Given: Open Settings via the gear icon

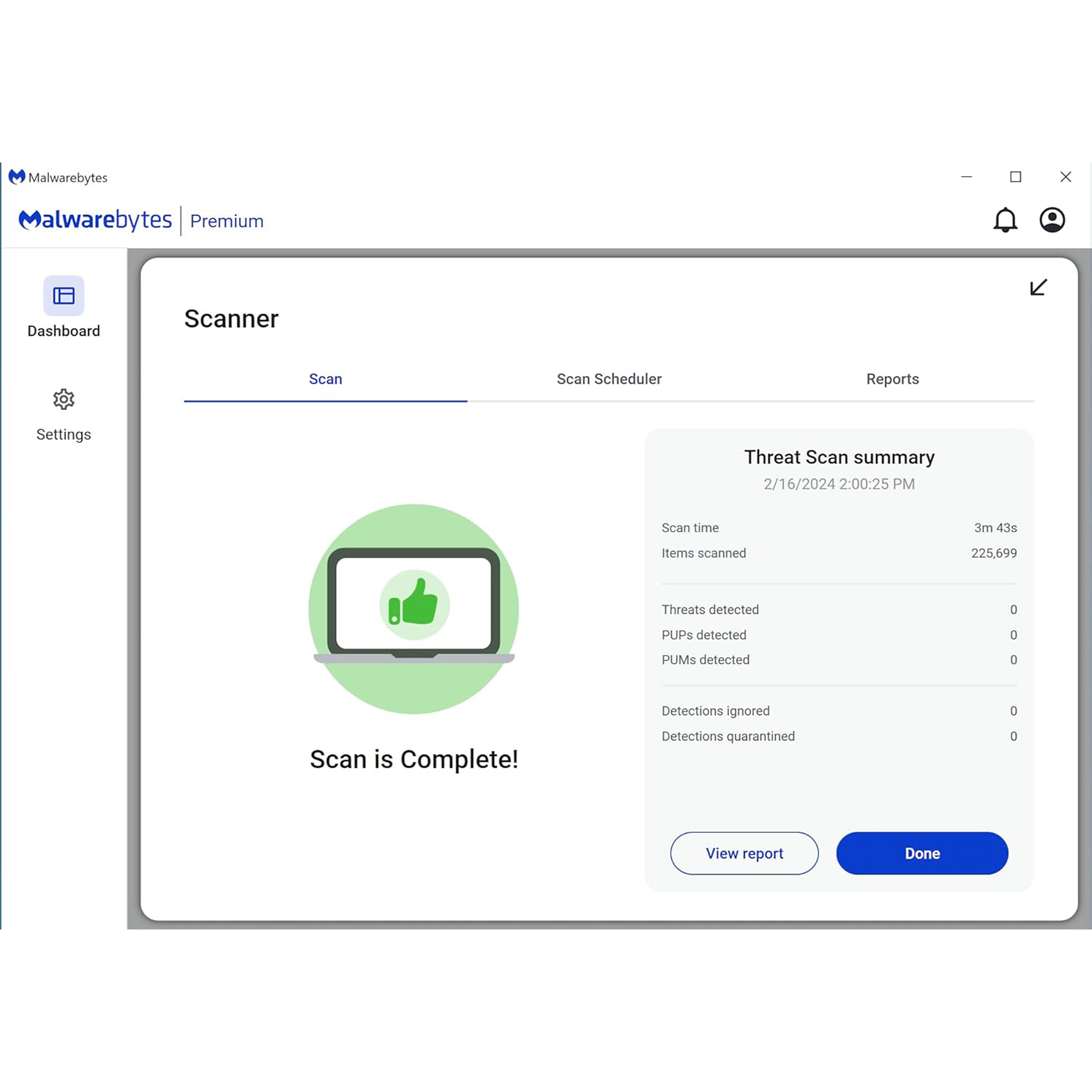Looking at the screenshot, I should tap(63, 399).
